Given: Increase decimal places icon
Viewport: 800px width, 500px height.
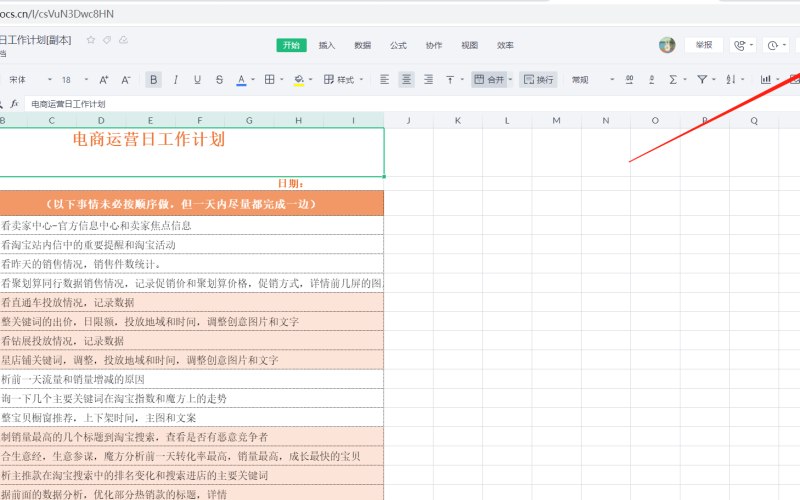Looking at the screenshot, I should pos(630,80).
